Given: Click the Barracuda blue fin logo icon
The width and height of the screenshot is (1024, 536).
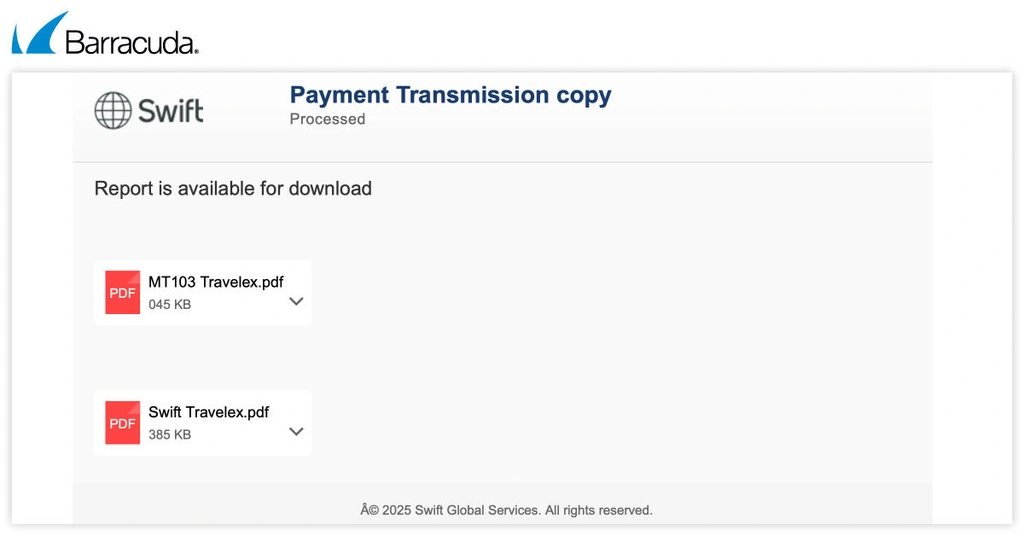Looking at the screenshot, I should coord(37,34).
